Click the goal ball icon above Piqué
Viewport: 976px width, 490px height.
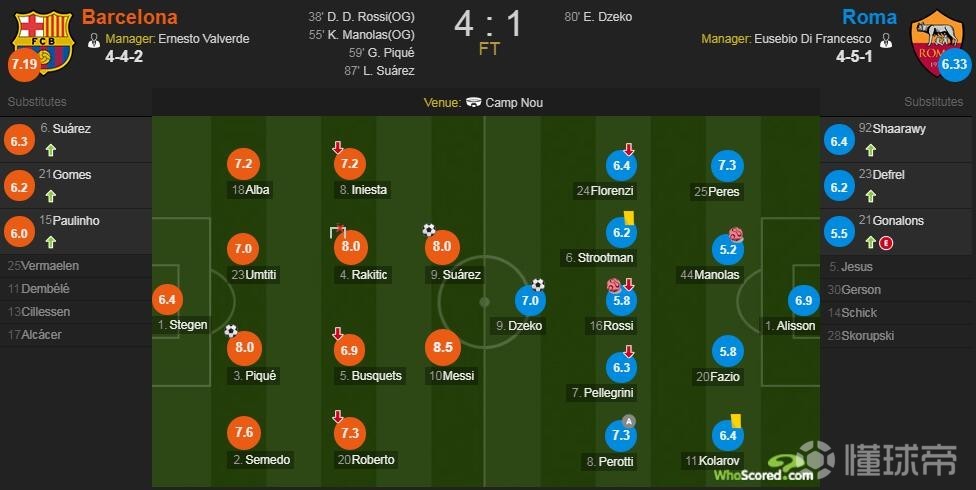tap(231, 331)
